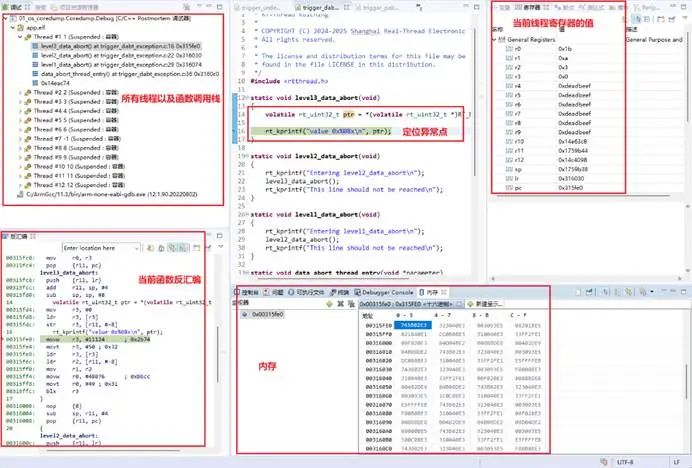
Task: Open the disassembly location dropdown arrow
Action: tap(137, 248)
